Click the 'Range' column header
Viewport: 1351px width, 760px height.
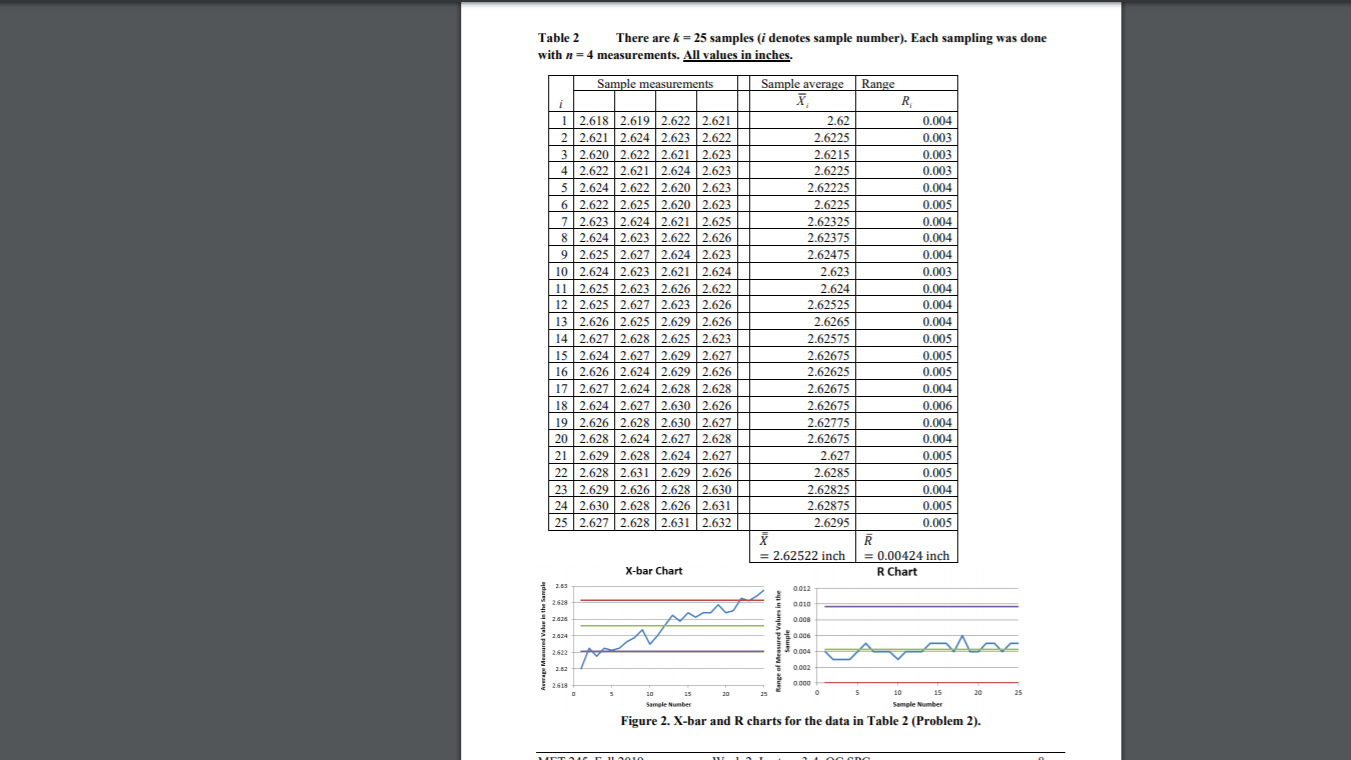tap(878, 84)
